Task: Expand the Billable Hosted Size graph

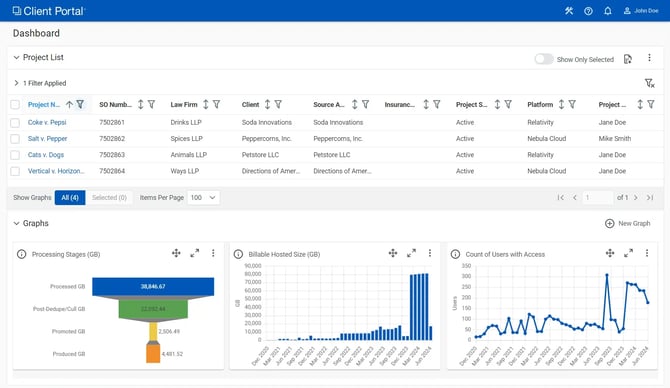Action: click(411, 253)
